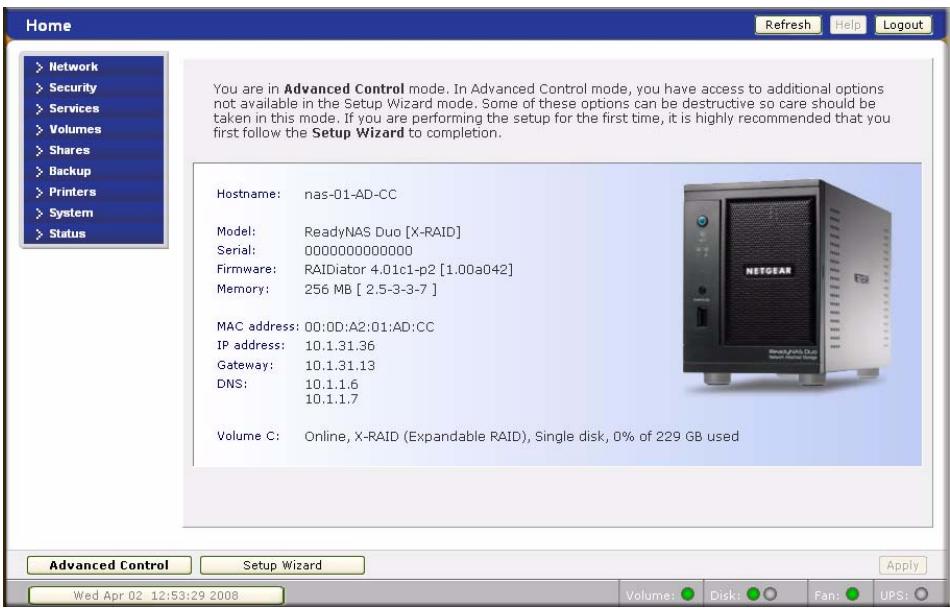
Task: Expand the Services menu arrow
Action: pyautogui.click(x=39, y=109)
